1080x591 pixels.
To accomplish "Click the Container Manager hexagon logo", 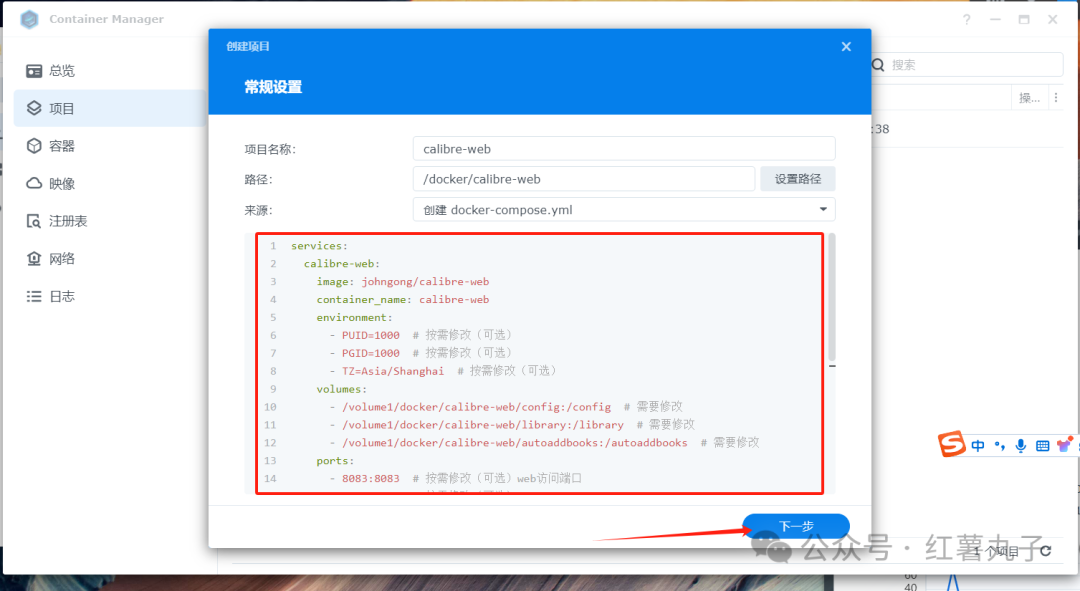I will coord(30,19).
